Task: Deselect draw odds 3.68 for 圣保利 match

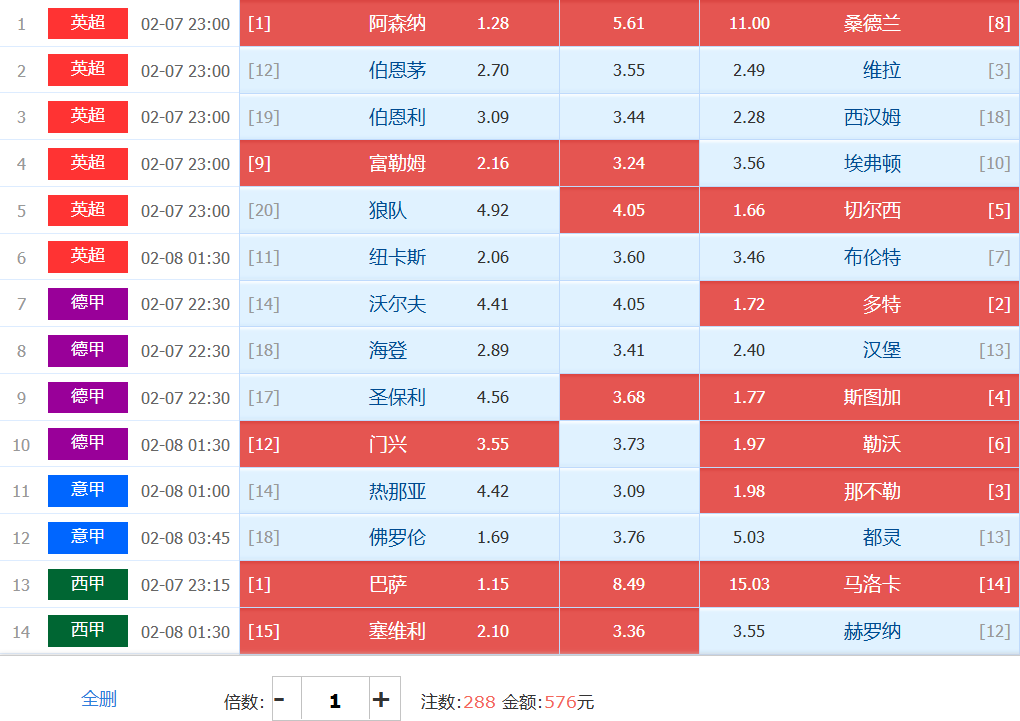Action: tap(629, 398)
